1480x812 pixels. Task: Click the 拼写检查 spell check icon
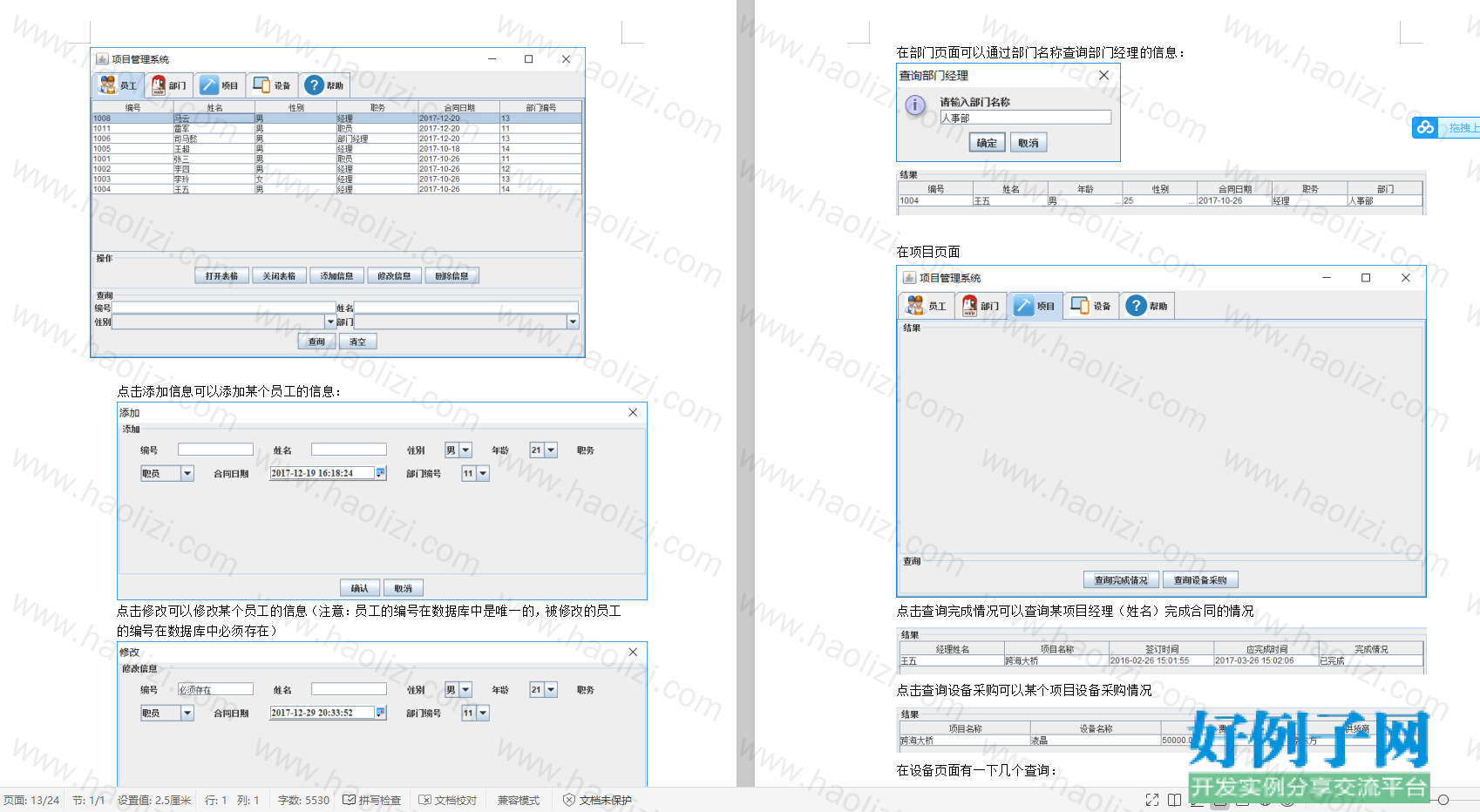pyautogui.click(x=349, y=800)
